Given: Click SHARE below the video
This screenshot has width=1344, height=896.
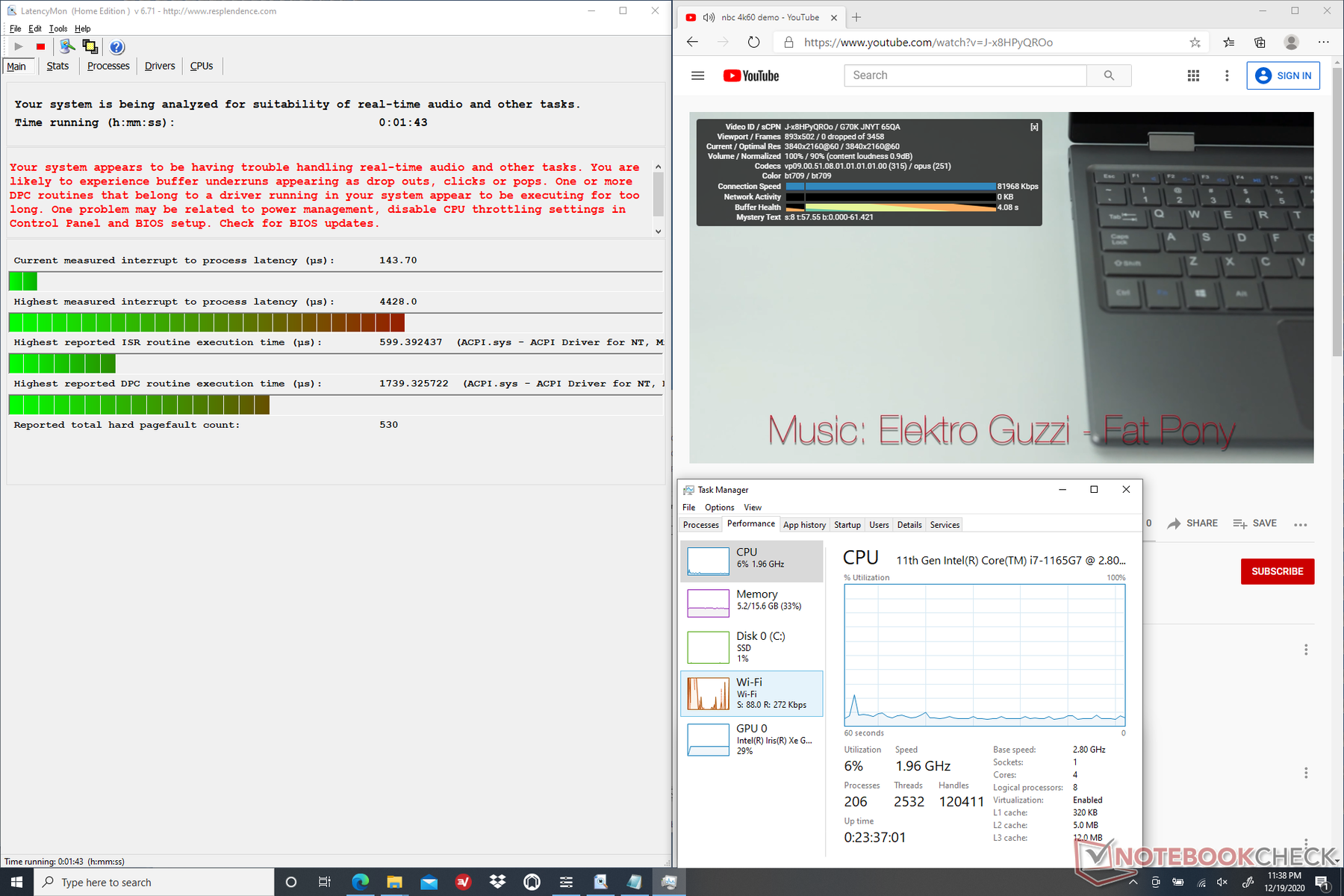Looking at the screenshot, I should tap(1192, 523).
